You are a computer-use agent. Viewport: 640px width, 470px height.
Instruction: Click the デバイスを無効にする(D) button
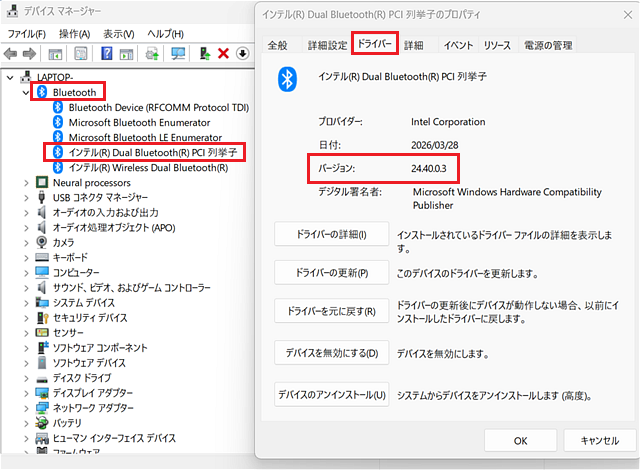tap(331, 352)
